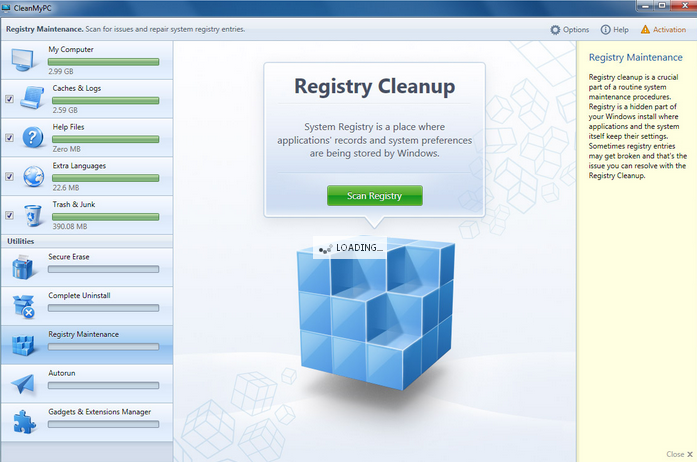Untick the Trash & Junk checkbox
Screen dimensions: 697x462
tap(9, 215)
